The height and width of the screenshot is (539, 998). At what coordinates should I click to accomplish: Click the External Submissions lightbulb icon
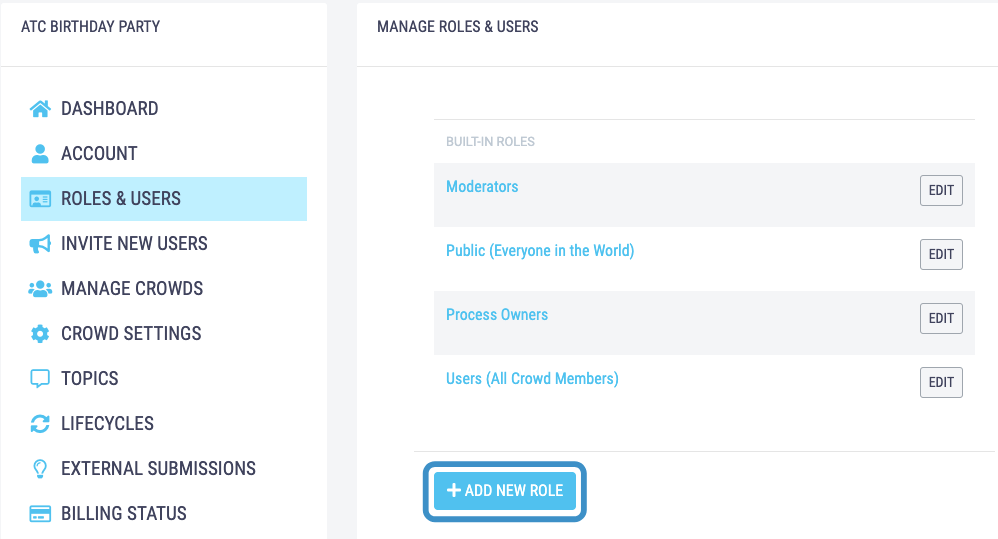40,469
